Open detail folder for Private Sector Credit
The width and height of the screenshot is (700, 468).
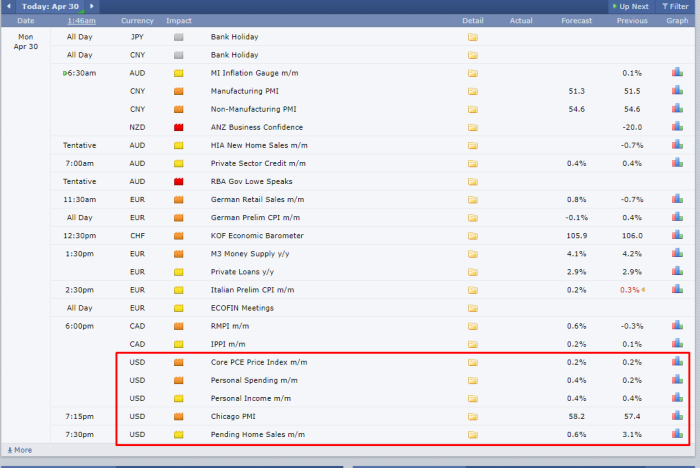[473, 163]
